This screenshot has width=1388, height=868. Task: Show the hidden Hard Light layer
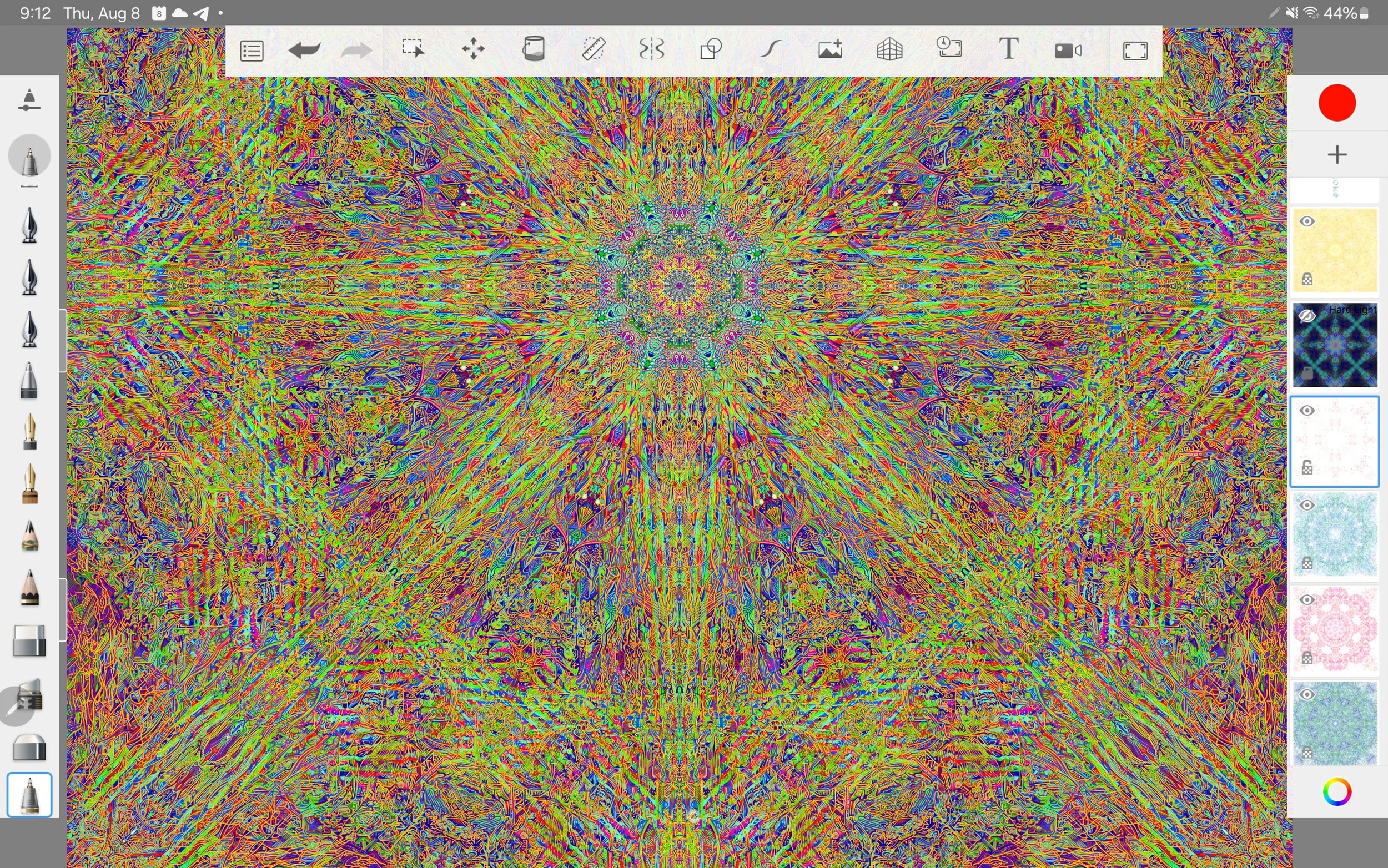click(1307, 316)
